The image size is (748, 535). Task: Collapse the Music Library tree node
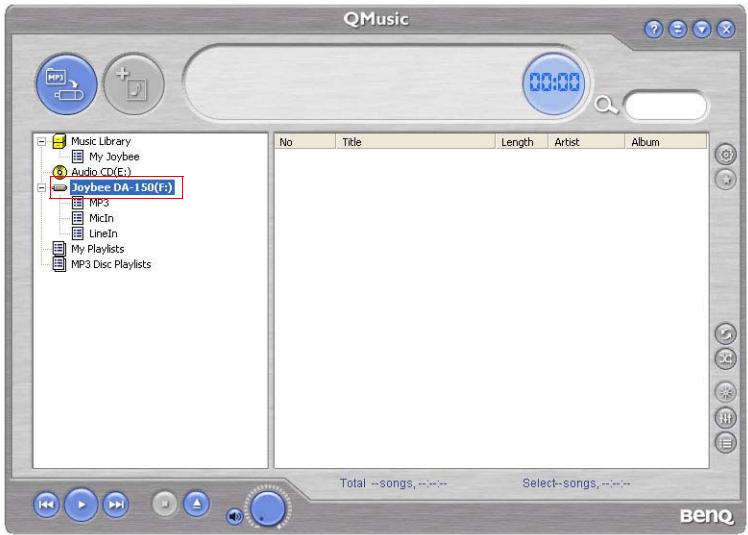click(42, 142)
